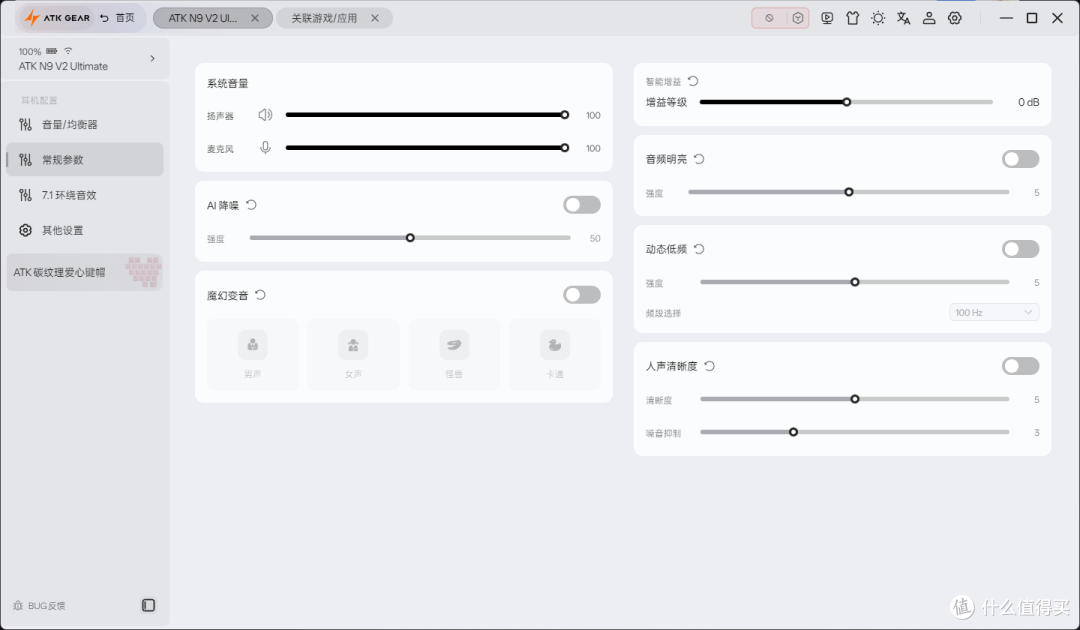Open 7.1 环绕音效 settings
This screenshot has width=1080, height=630.
[85, 195]
